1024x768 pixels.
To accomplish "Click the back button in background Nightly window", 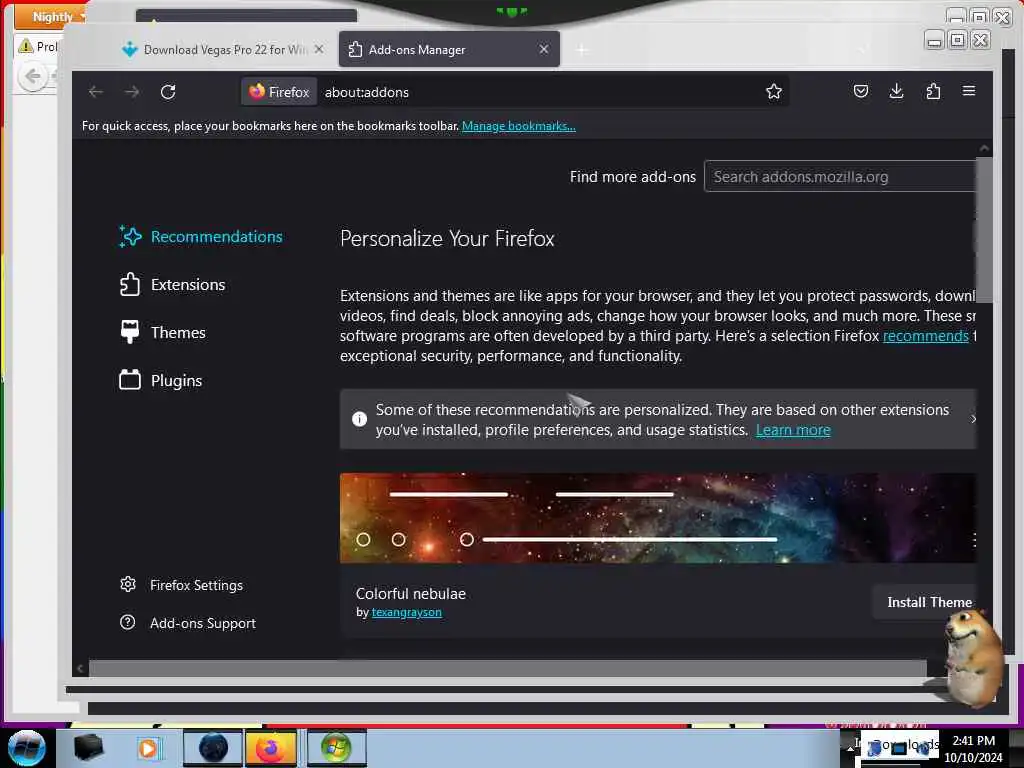I will tap(31, 76).
